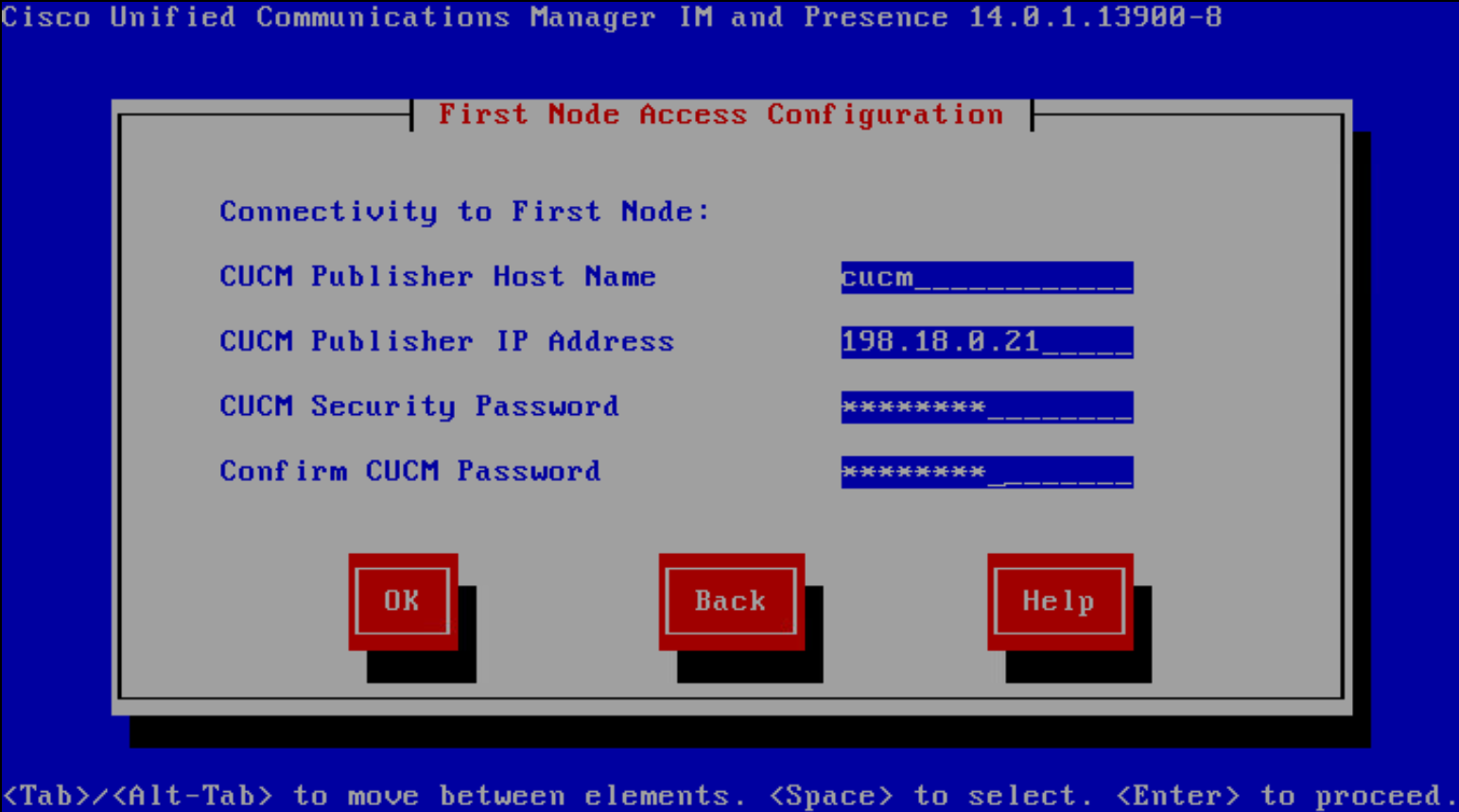Focus the CUCM Security Password field
This screenshot has width=1459, height=812.
[x=986, y=407]
